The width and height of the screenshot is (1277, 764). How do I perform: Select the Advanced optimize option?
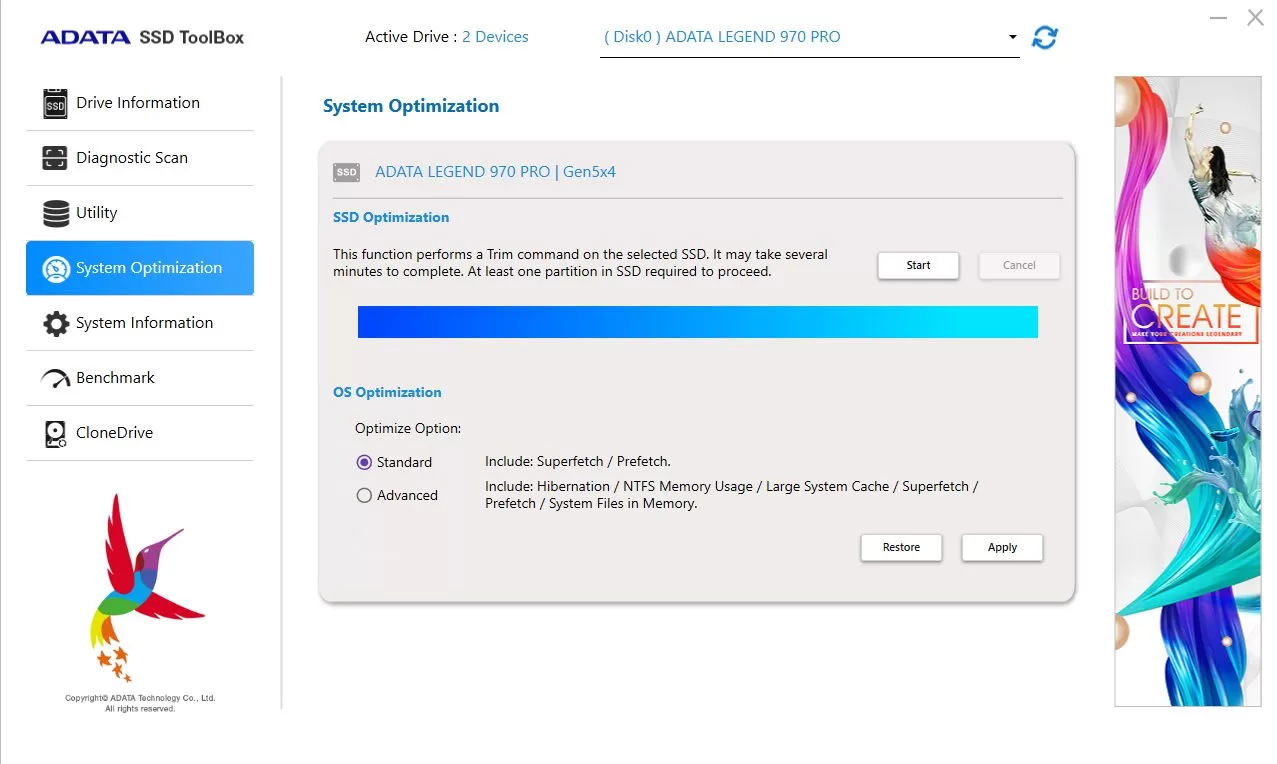[x=364, y=495]
